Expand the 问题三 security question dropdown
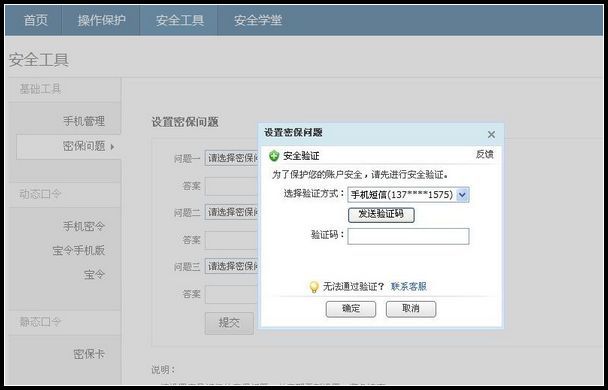608x390 pixels. pyautogui.click(x=232, y=266)
